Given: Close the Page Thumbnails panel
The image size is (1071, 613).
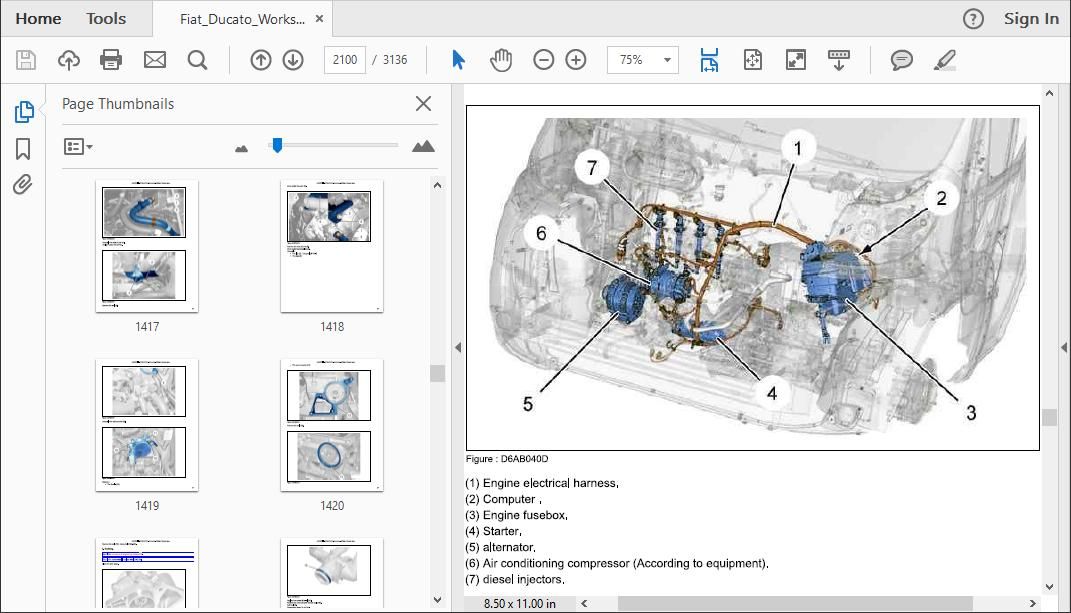Looking at the screenshot, I should click(423, 103).
